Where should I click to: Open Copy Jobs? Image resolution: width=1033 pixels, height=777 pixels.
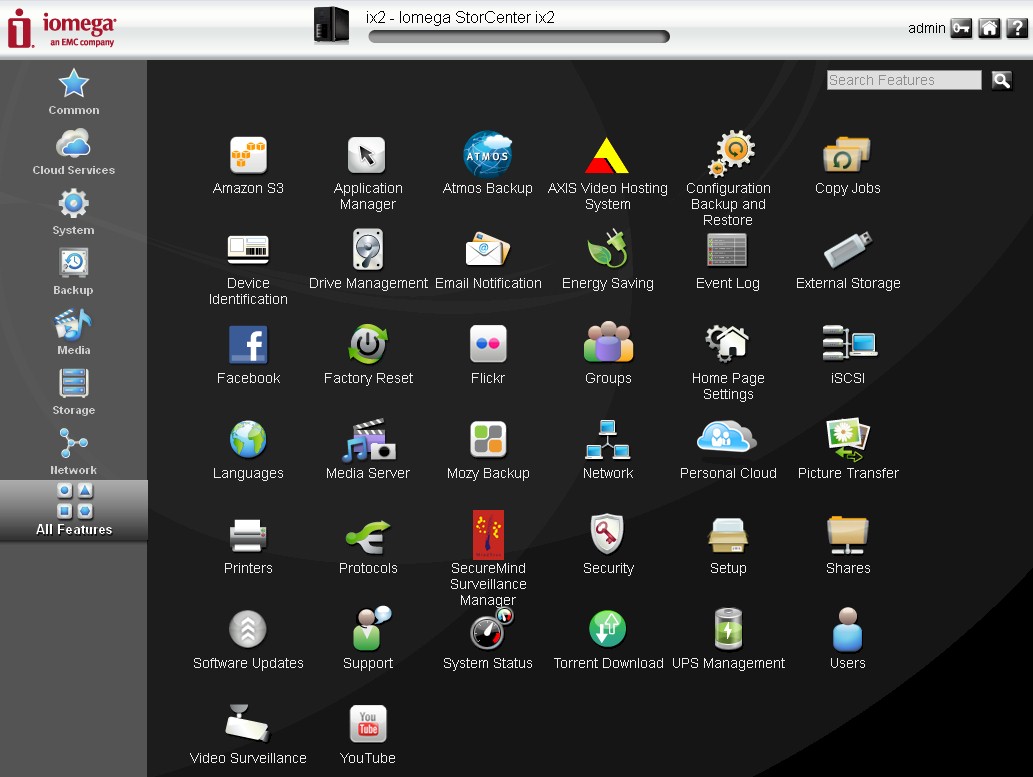[x=848, y=165]
